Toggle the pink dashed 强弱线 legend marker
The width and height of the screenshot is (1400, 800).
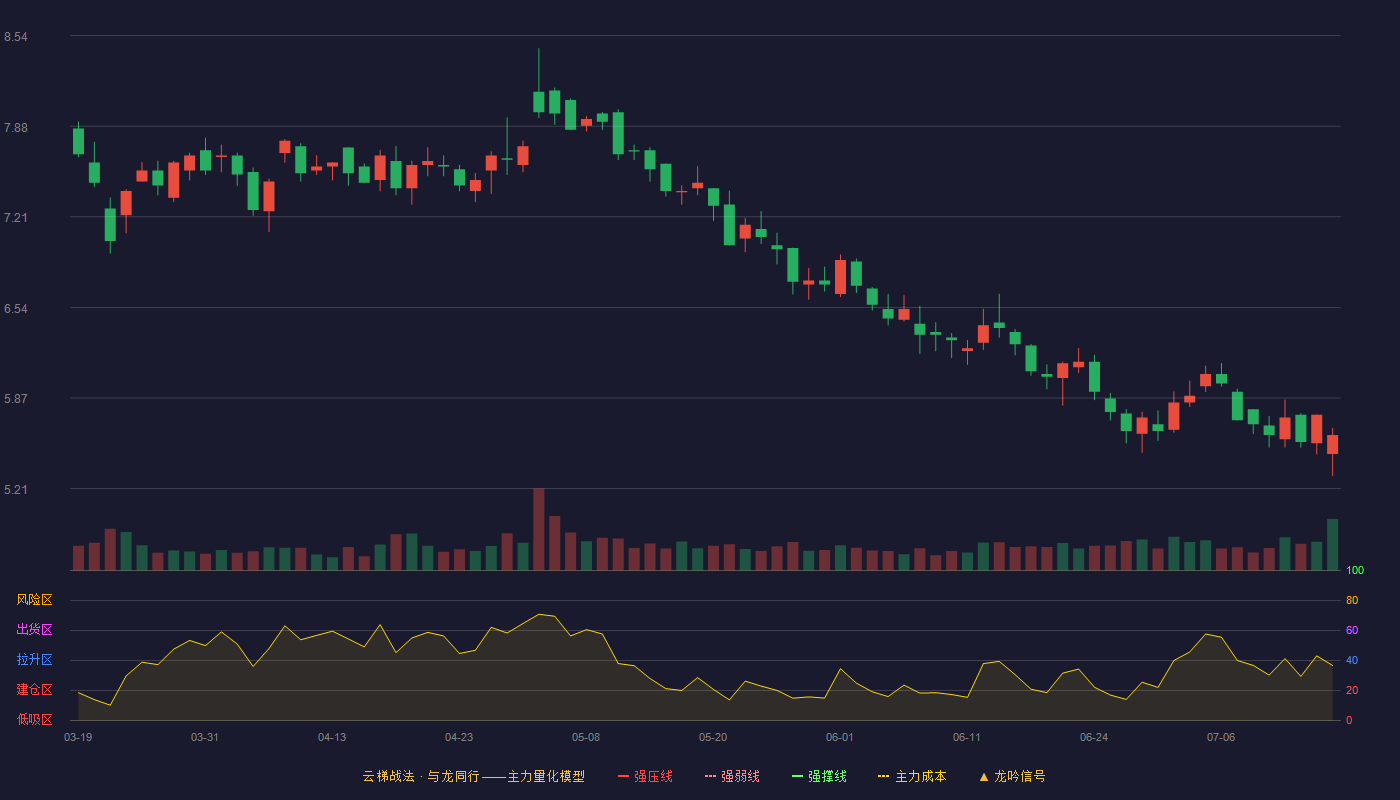(710, 776)
